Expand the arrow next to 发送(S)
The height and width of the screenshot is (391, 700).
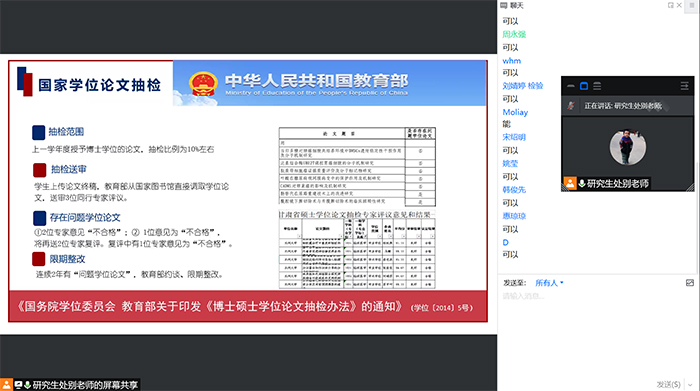690,385
